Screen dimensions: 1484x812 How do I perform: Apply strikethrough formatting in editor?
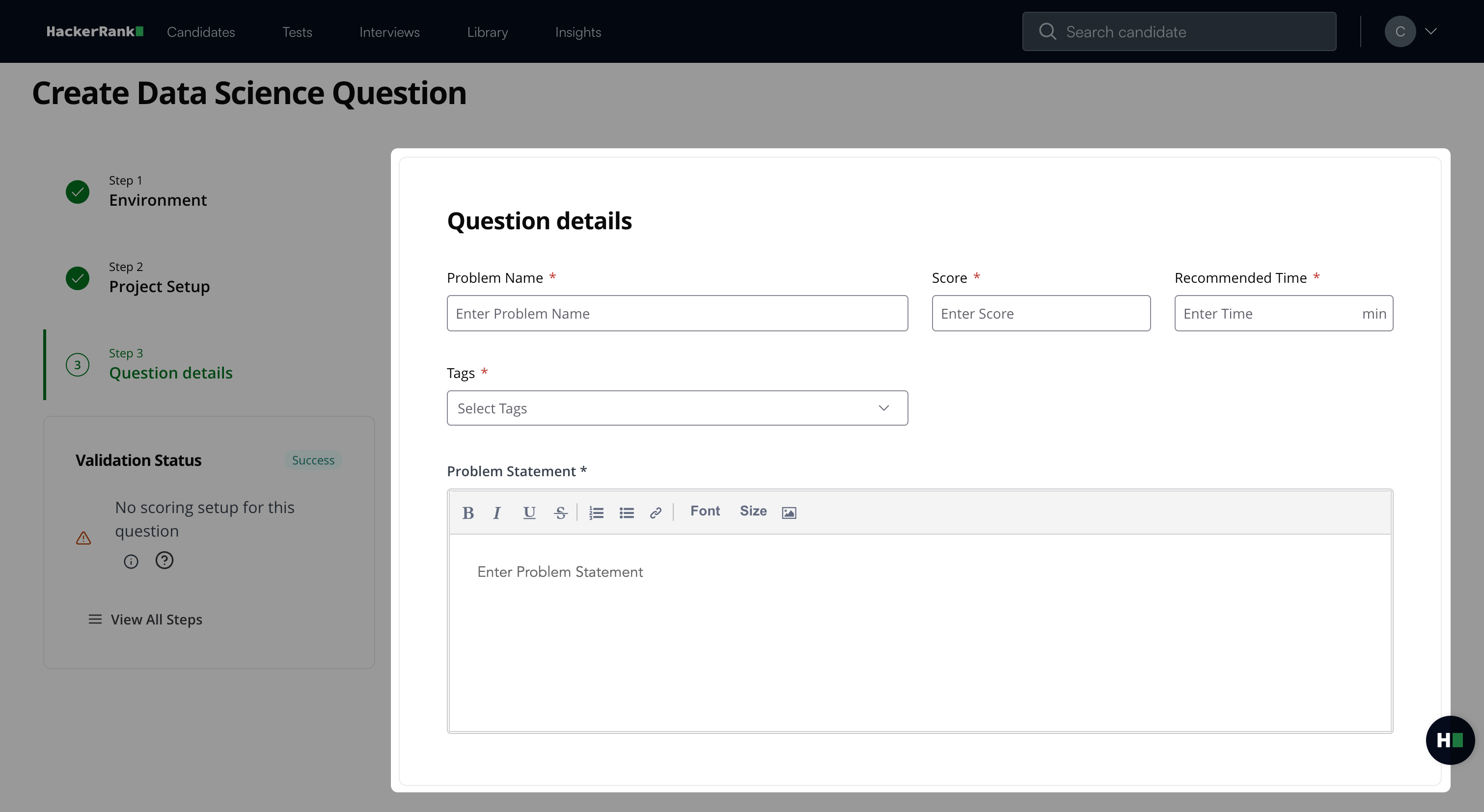[x=560, y=512]
